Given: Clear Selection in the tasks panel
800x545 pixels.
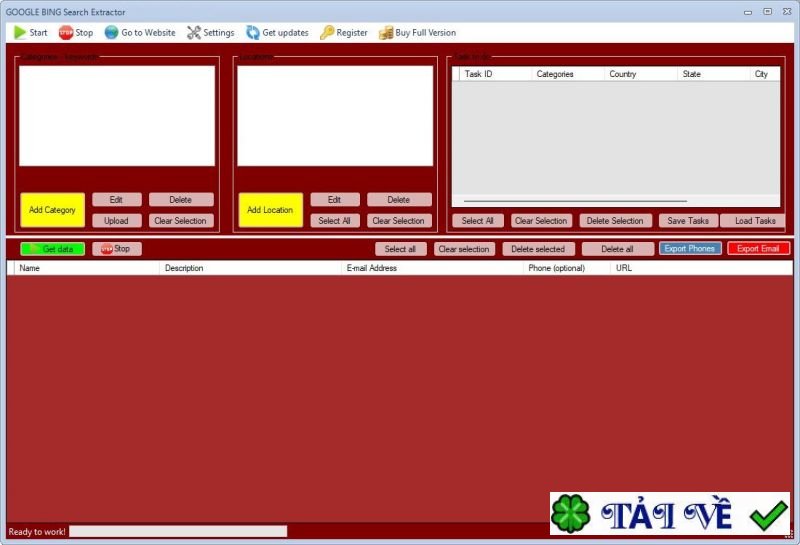Looking at the screenshot, I should [541, 220].
